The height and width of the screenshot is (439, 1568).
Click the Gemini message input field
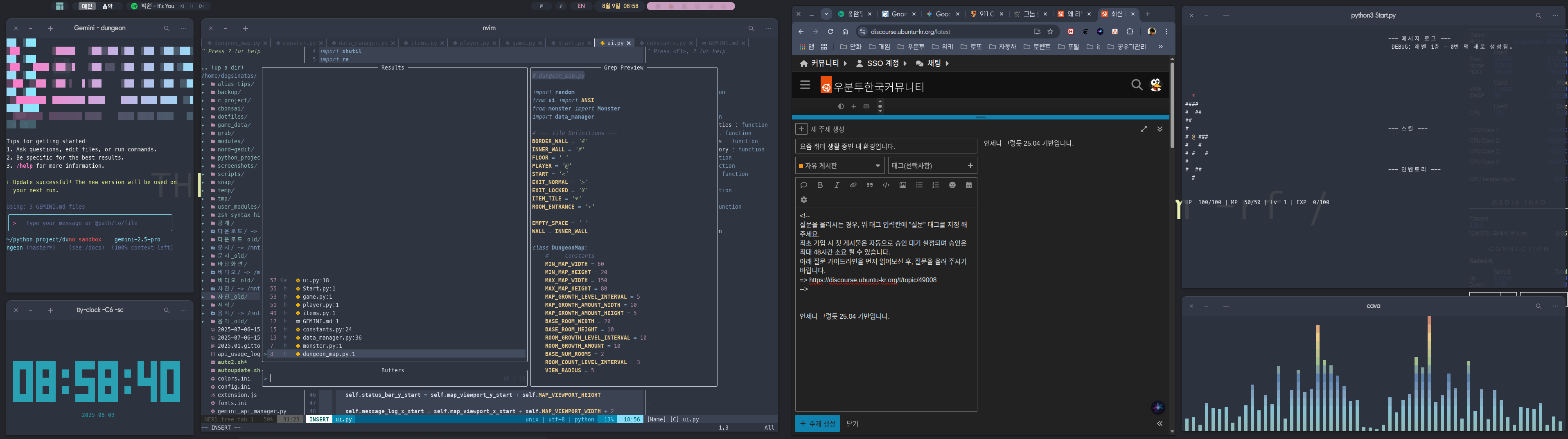(90, 223)
